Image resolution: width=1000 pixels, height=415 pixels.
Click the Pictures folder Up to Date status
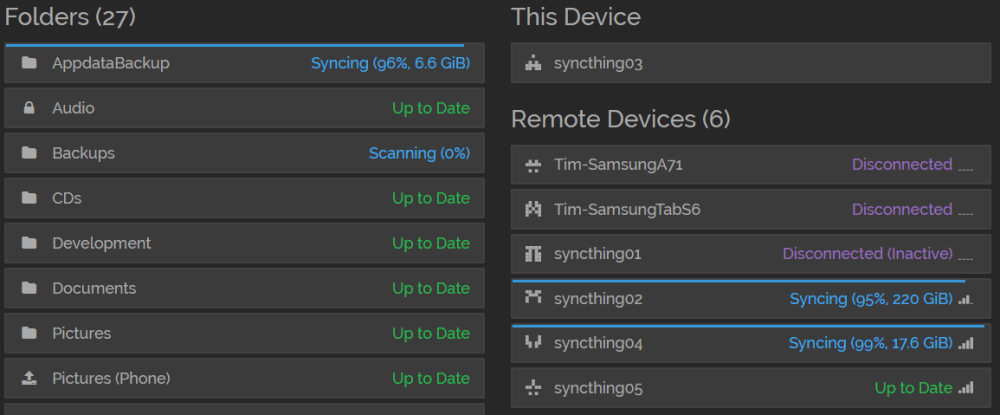click(431, 333)
